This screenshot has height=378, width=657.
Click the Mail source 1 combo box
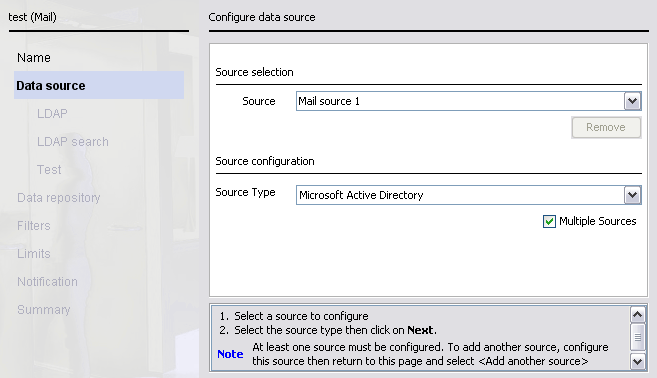point(468,101)
